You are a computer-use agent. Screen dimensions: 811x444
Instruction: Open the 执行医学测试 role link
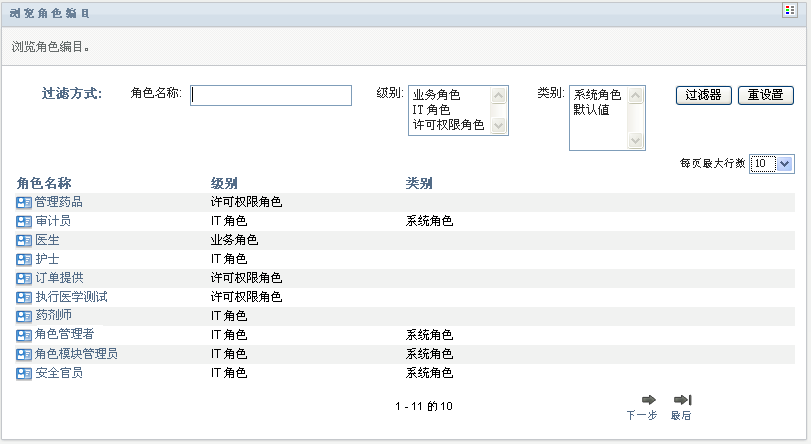[71, 297]
